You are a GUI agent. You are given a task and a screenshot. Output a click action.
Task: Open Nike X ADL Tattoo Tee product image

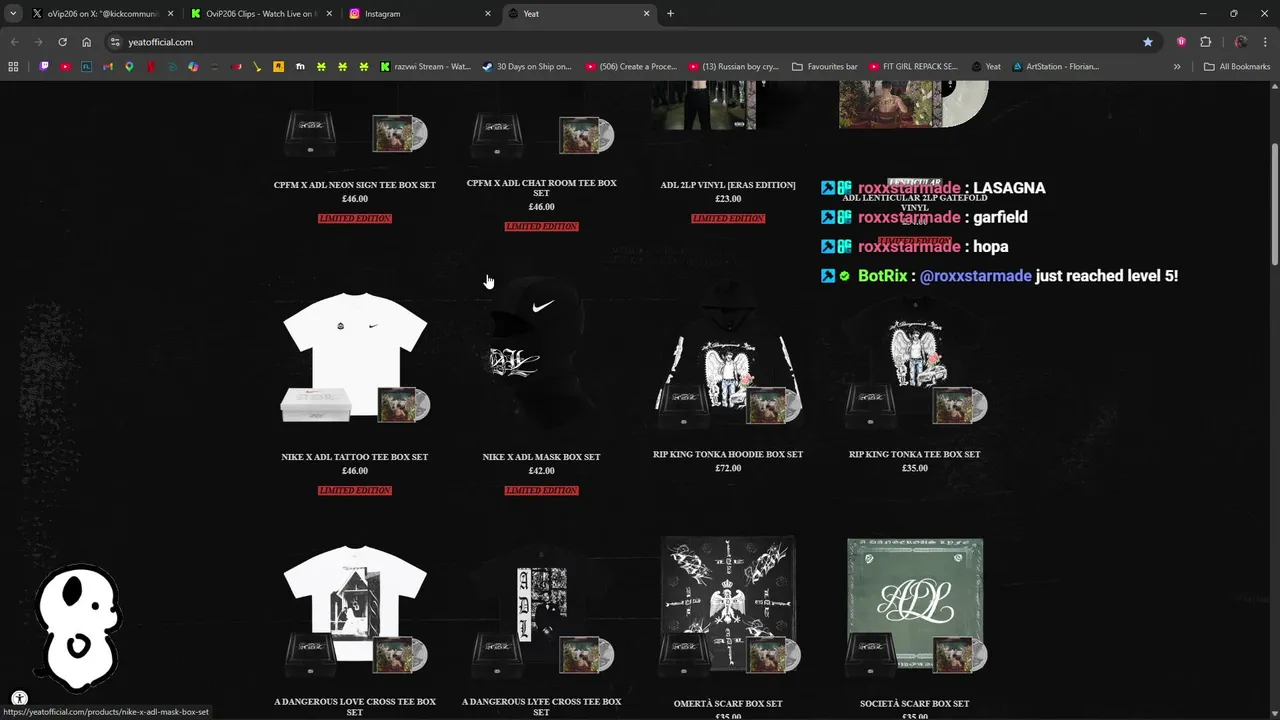pos(355,357)
